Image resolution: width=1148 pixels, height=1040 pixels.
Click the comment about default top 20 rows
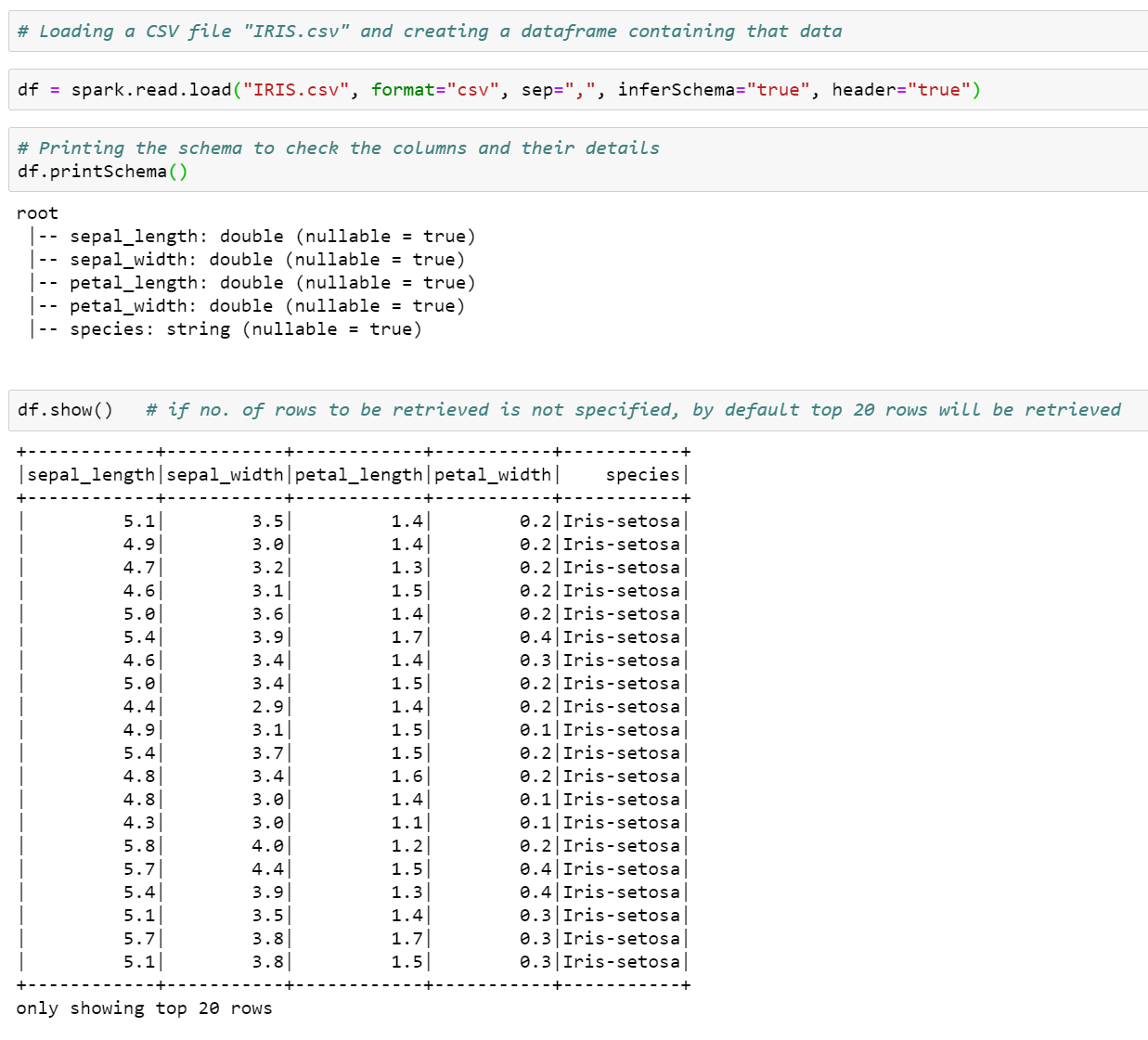[631, 409]
